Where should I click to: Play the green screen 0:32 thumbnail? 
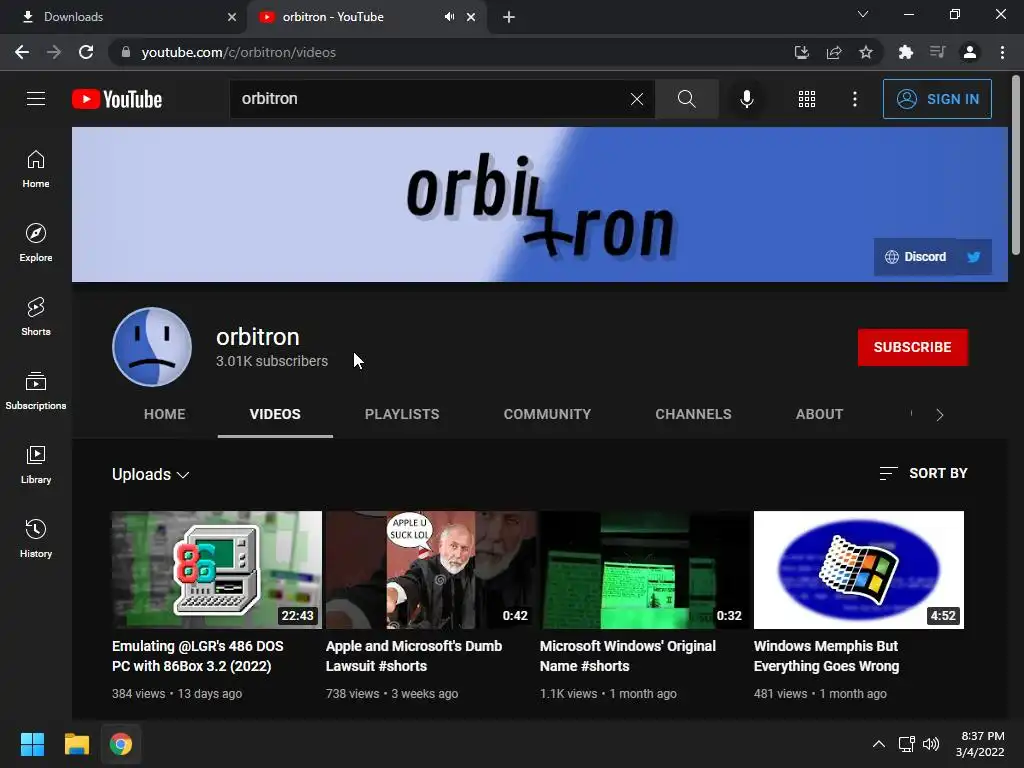coord(645,569)
